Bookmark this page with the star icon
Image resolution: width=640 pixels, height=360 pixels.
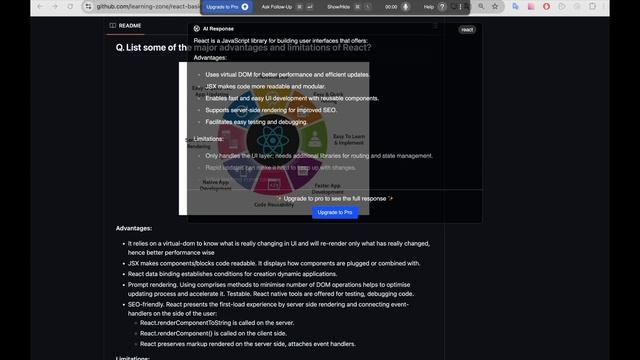[495, 7]
